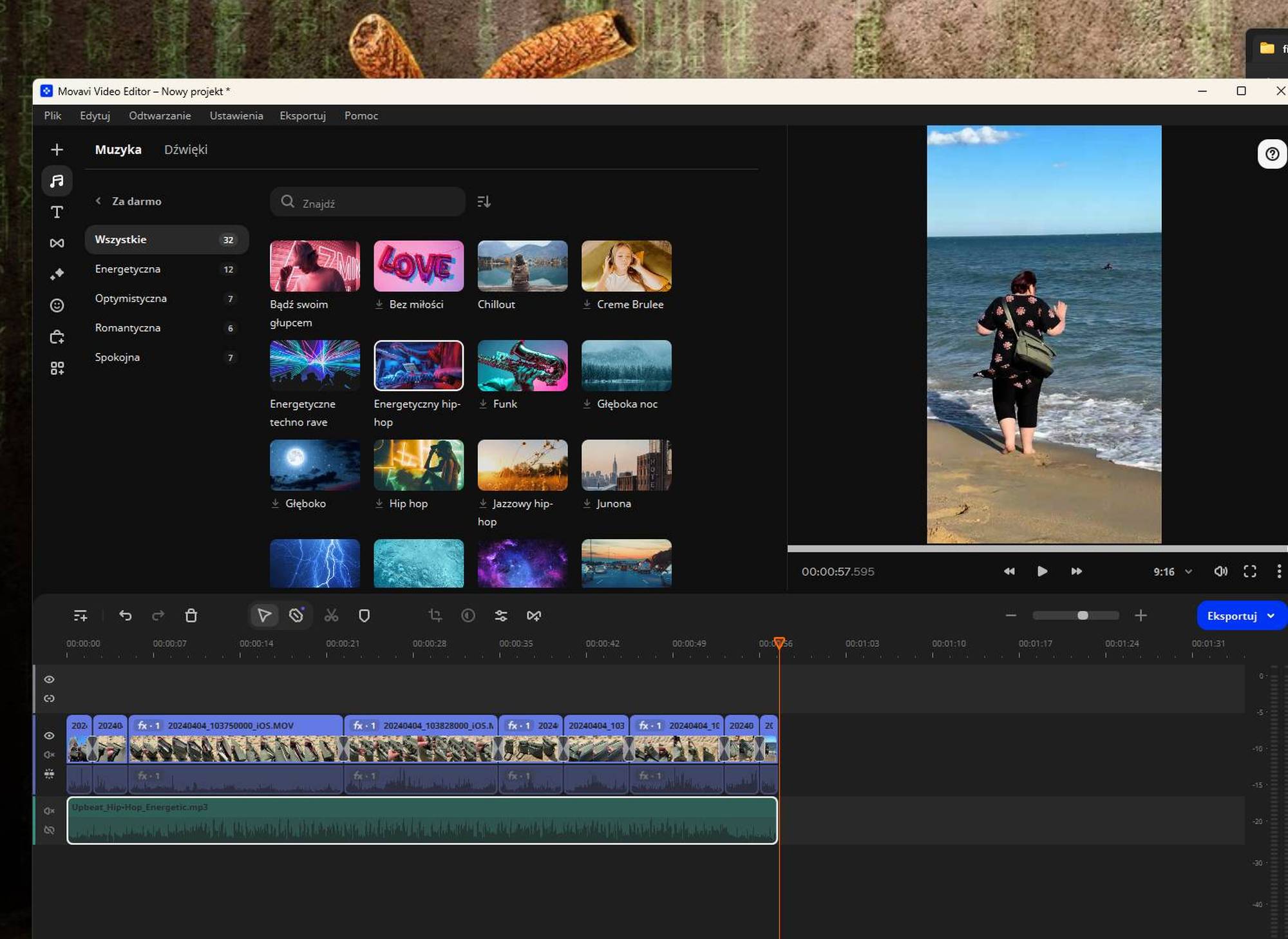Click the scissors split tool
The width and height of the screenshot is (1288, 939).
(x=331, y=616)
